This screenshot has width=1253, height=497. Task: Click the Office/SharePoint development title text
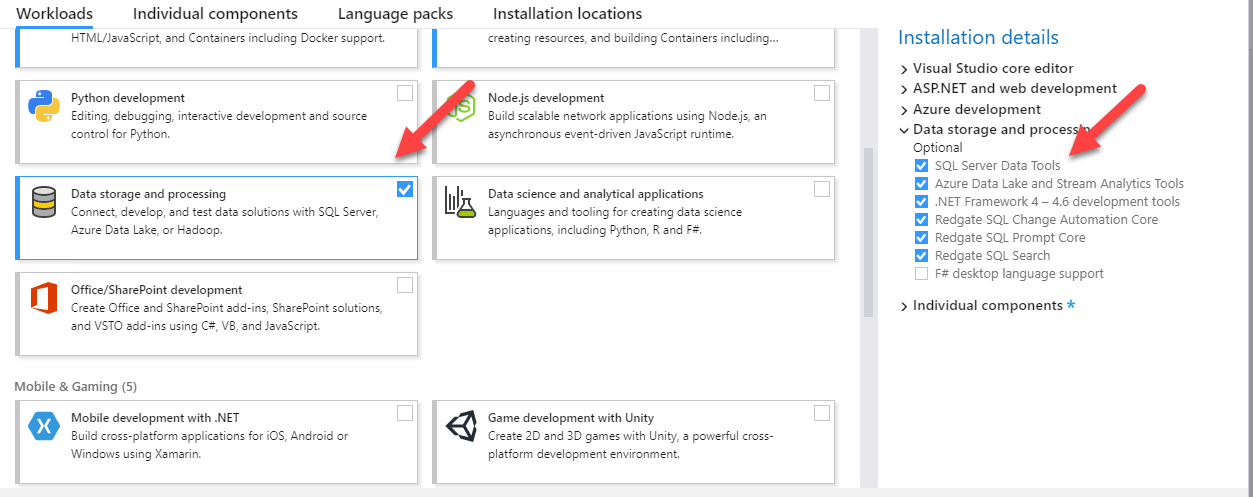tap(156, 290)
